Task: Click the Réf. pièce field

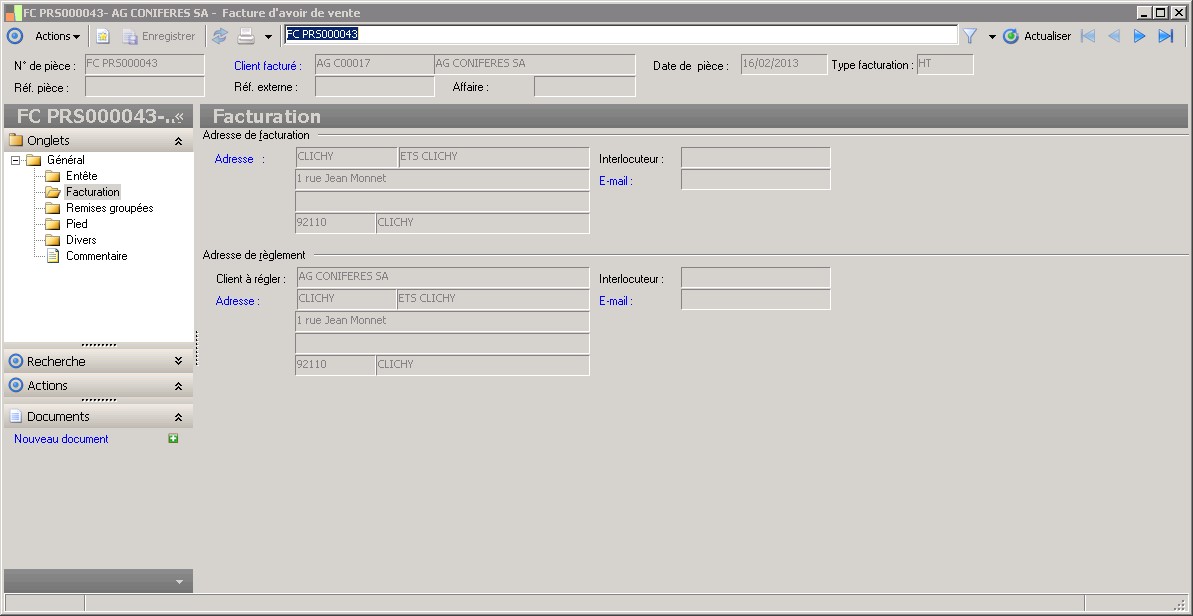Action: (x=145, y=87)
